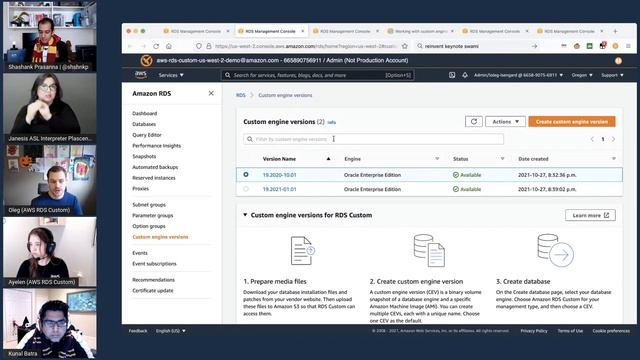Open Automated backups in sidebar
Screen dimensions: 640x360
tap(155, 167)
